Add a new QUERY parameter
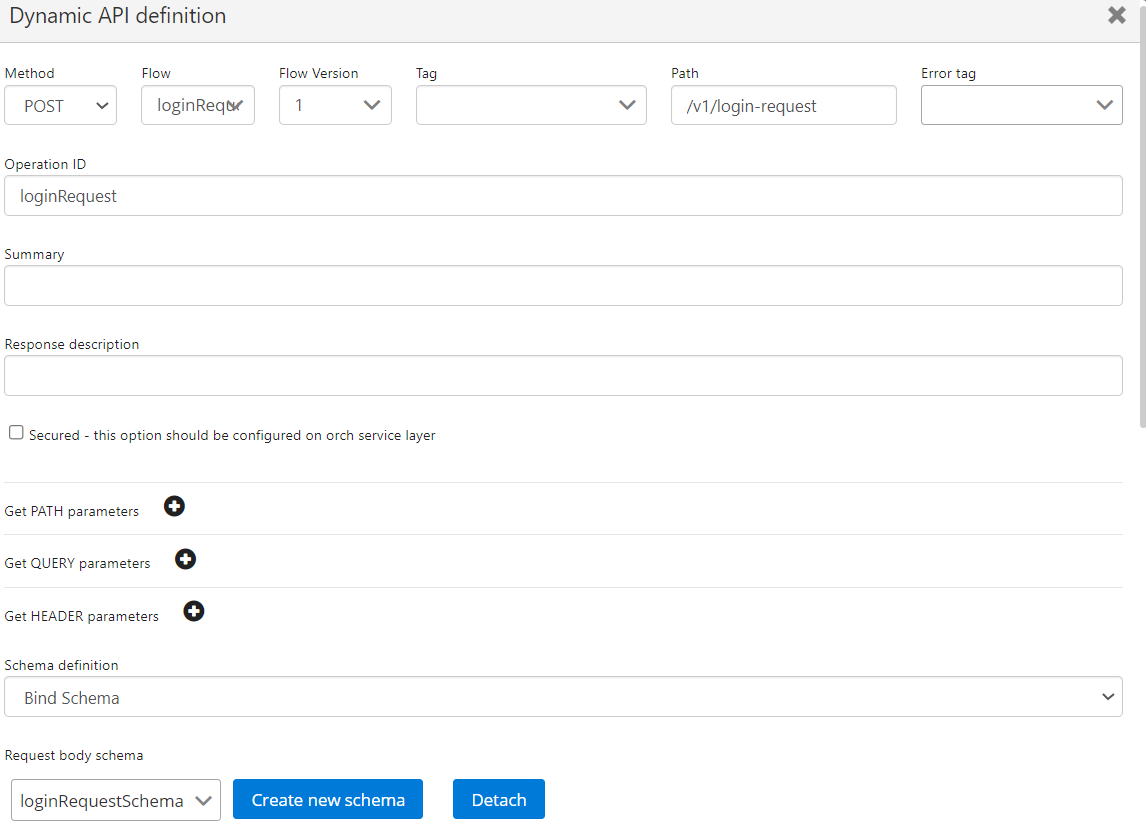The width and height of the screenshot is (1146, 829). click(185, 559)
